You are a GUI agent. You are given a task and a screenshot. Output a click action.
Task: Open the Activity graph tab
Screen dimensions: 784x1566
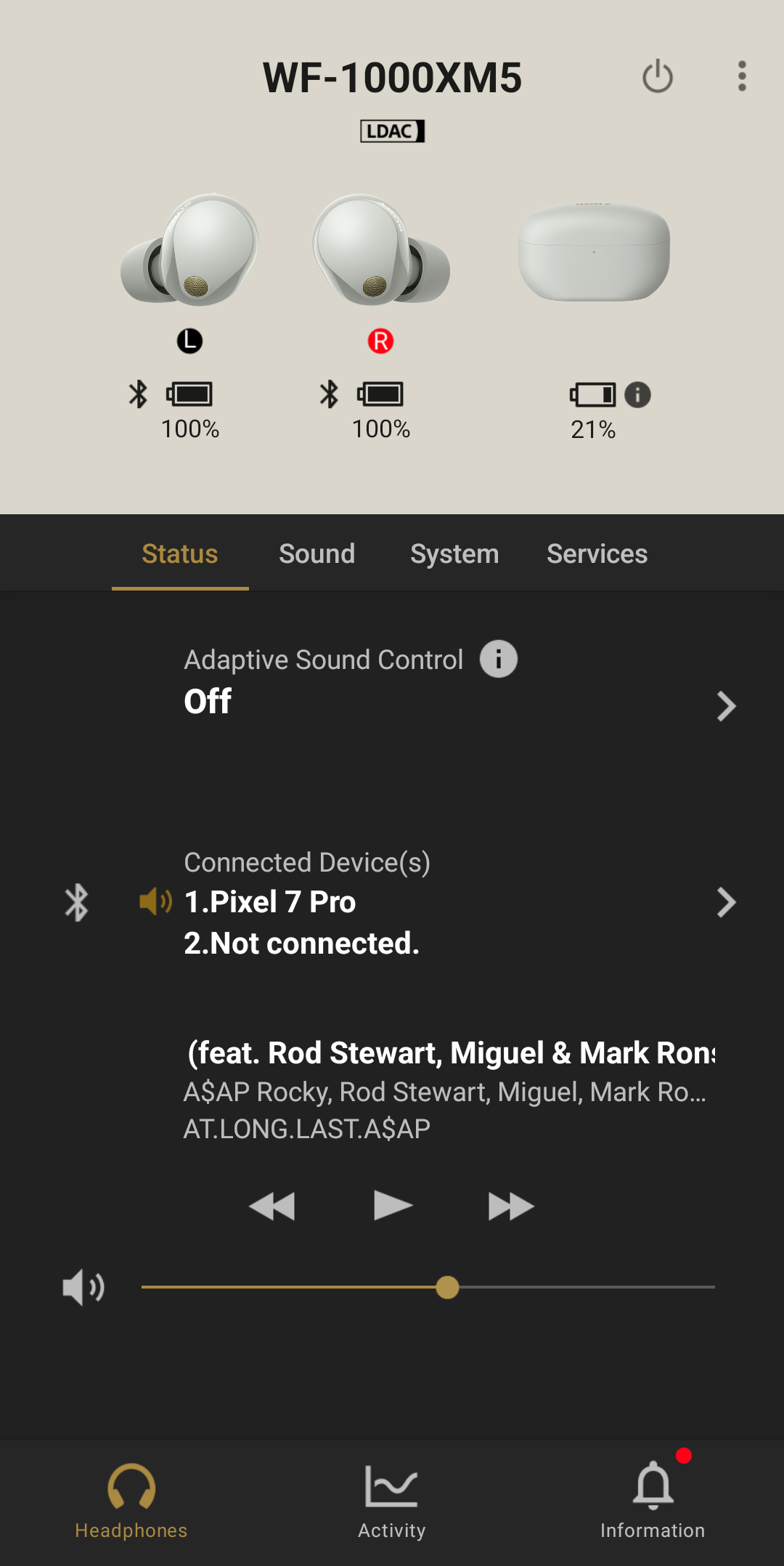(x=392, y=1498)
